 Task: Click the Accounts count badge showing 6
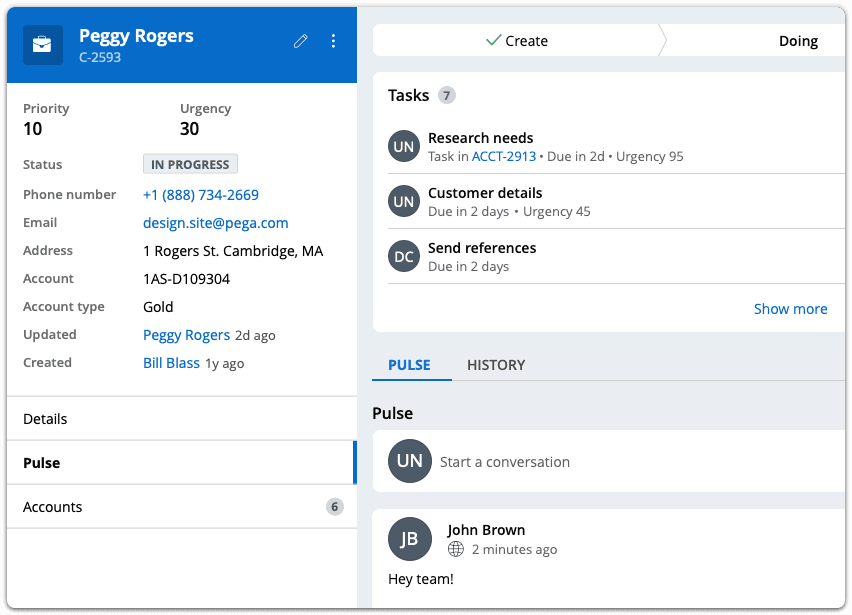point(335,507)
